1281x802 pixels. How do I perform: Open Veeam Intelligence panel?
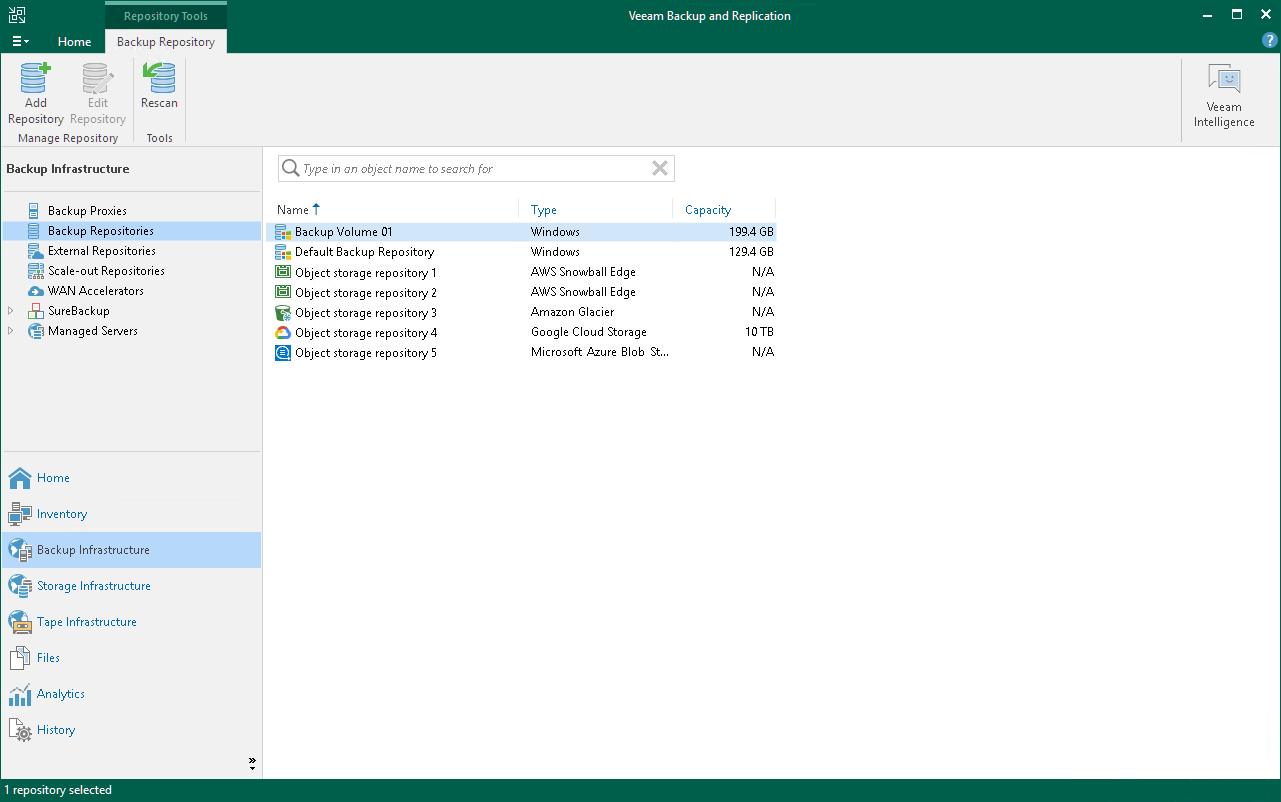click(x=1223, y=96)
